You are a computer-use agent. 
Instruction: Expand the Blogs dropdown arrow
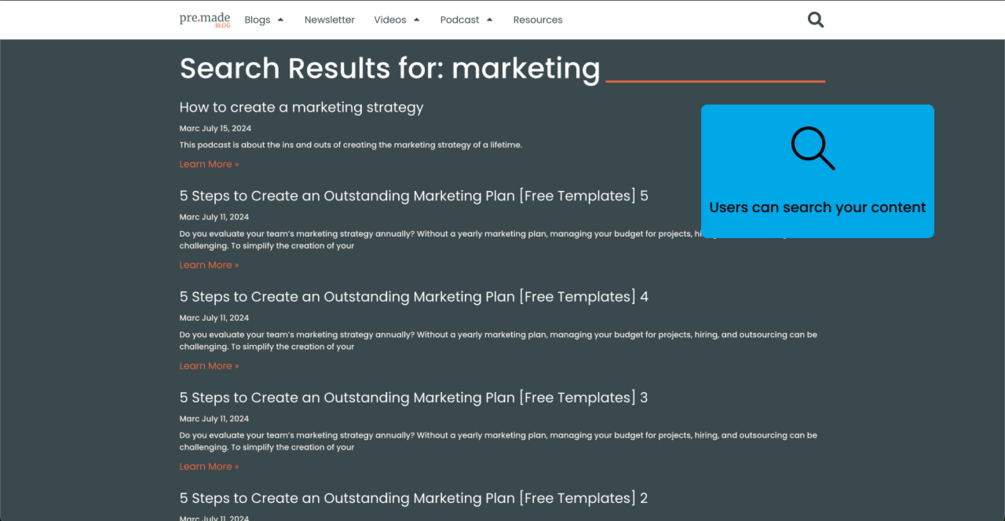click(x=281, y=20)
